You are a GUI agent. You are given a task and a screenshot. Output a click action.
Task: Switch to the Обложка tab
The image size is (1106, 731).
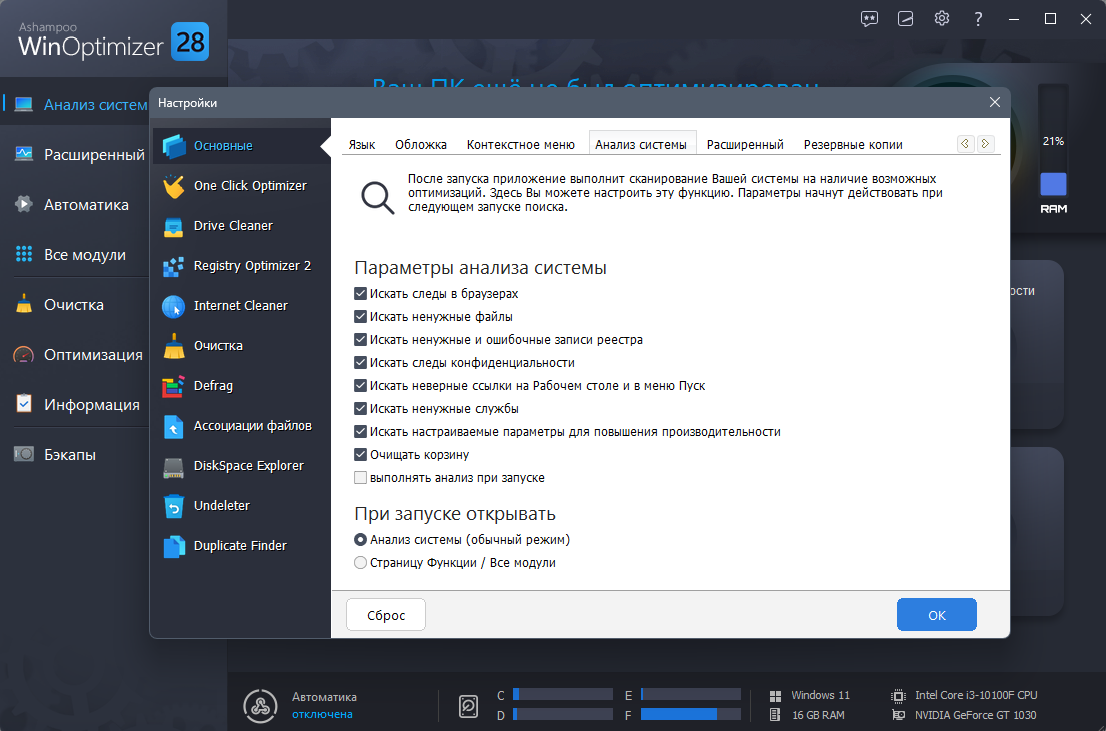[x=421, y=145]
